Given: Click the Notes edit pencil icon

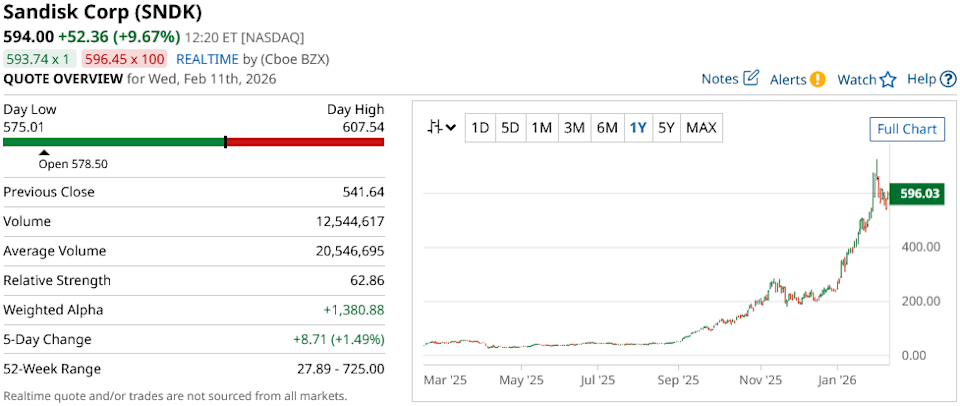Looking at the screenshot, I should pos(751,79).
